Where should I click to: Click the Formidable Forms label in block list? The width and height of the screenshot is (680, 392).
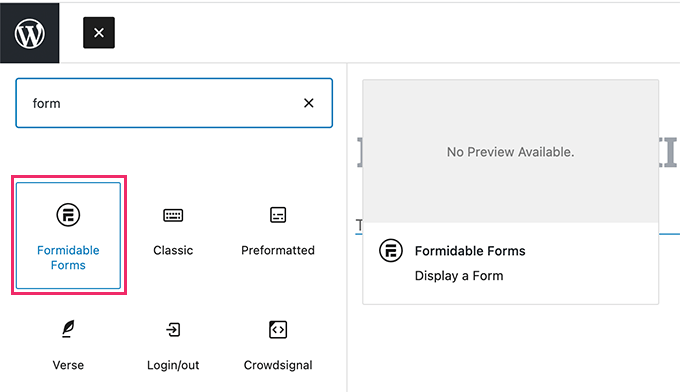click(68, 258)
